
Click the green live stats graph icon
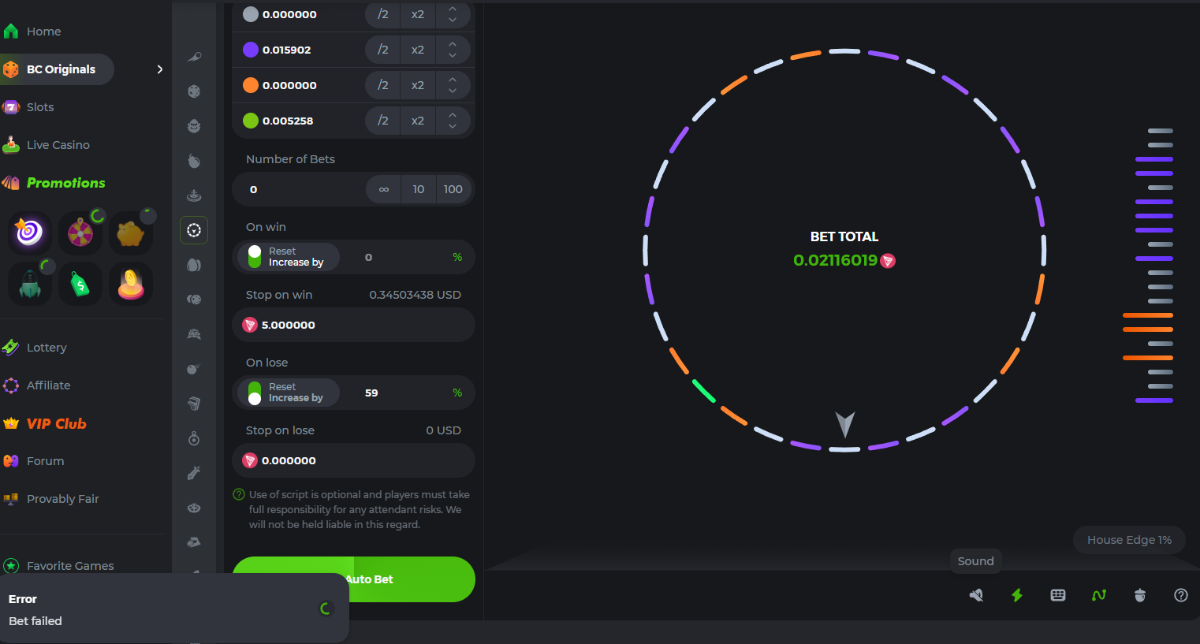point(1099,595)
